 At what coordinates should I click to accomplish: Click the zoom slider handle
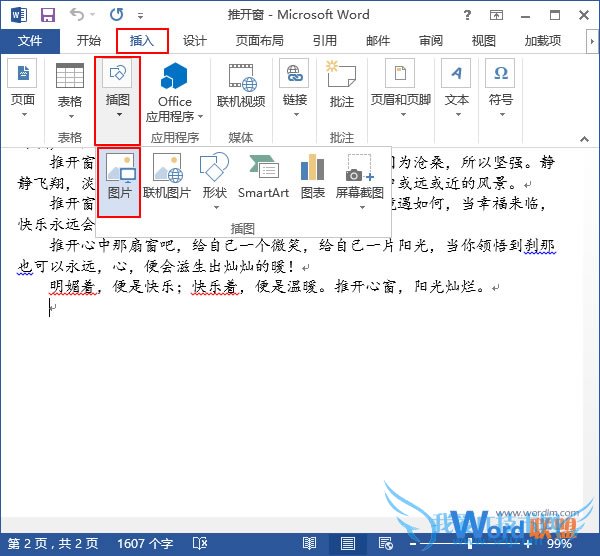tap(470, 544)
